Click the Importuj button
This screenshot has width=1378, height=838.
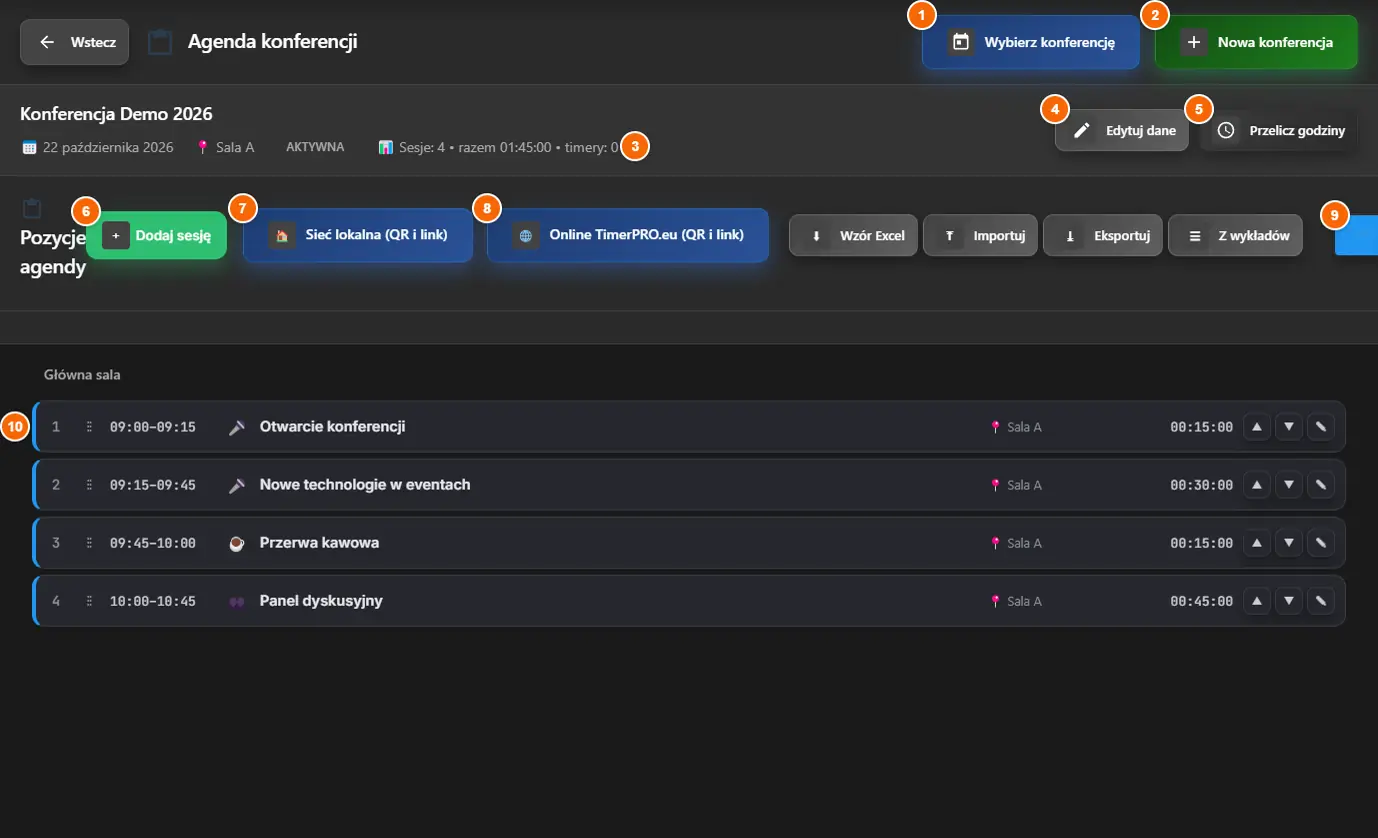[980, 236]
